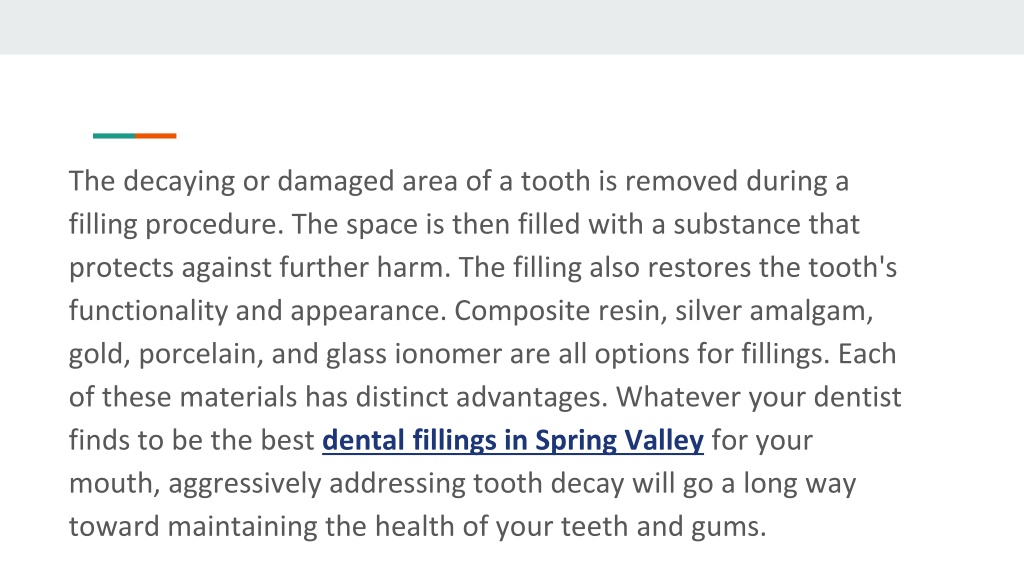Place cursor on the word "aggressively"

click(x=244, y=483)
